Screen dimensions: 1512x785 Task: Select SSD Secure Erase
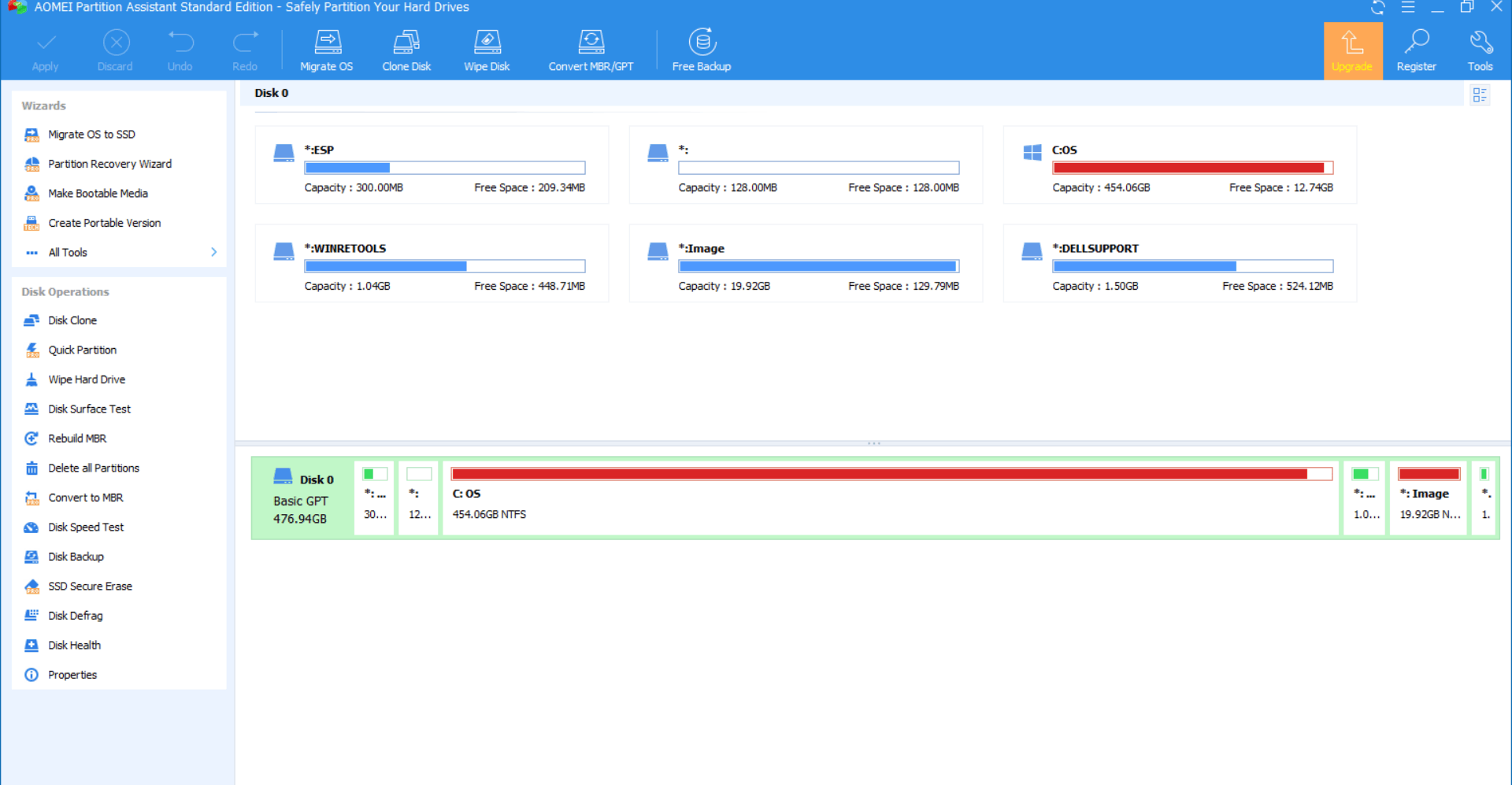90,587
